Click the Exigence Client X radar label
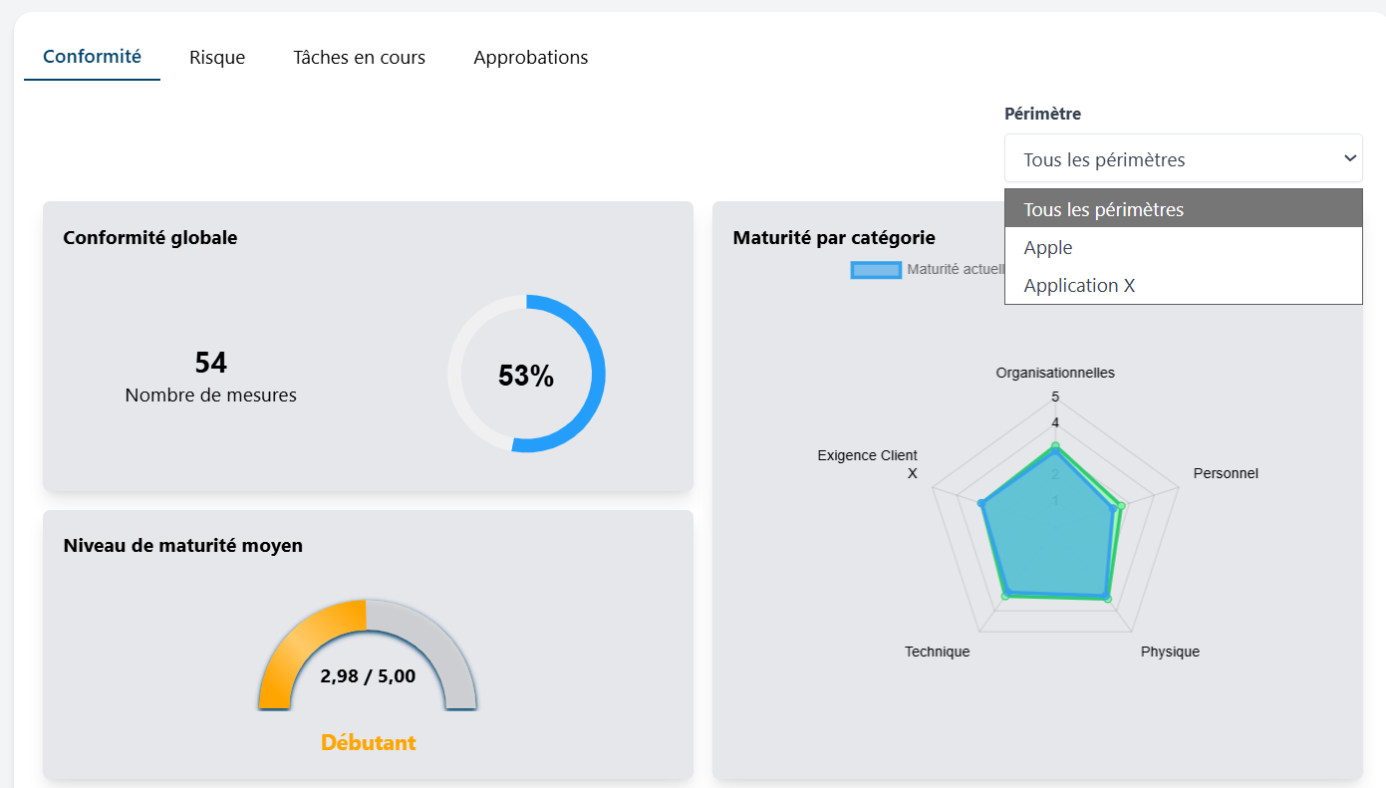1386x788 pixels. click(x=867, y=464)
